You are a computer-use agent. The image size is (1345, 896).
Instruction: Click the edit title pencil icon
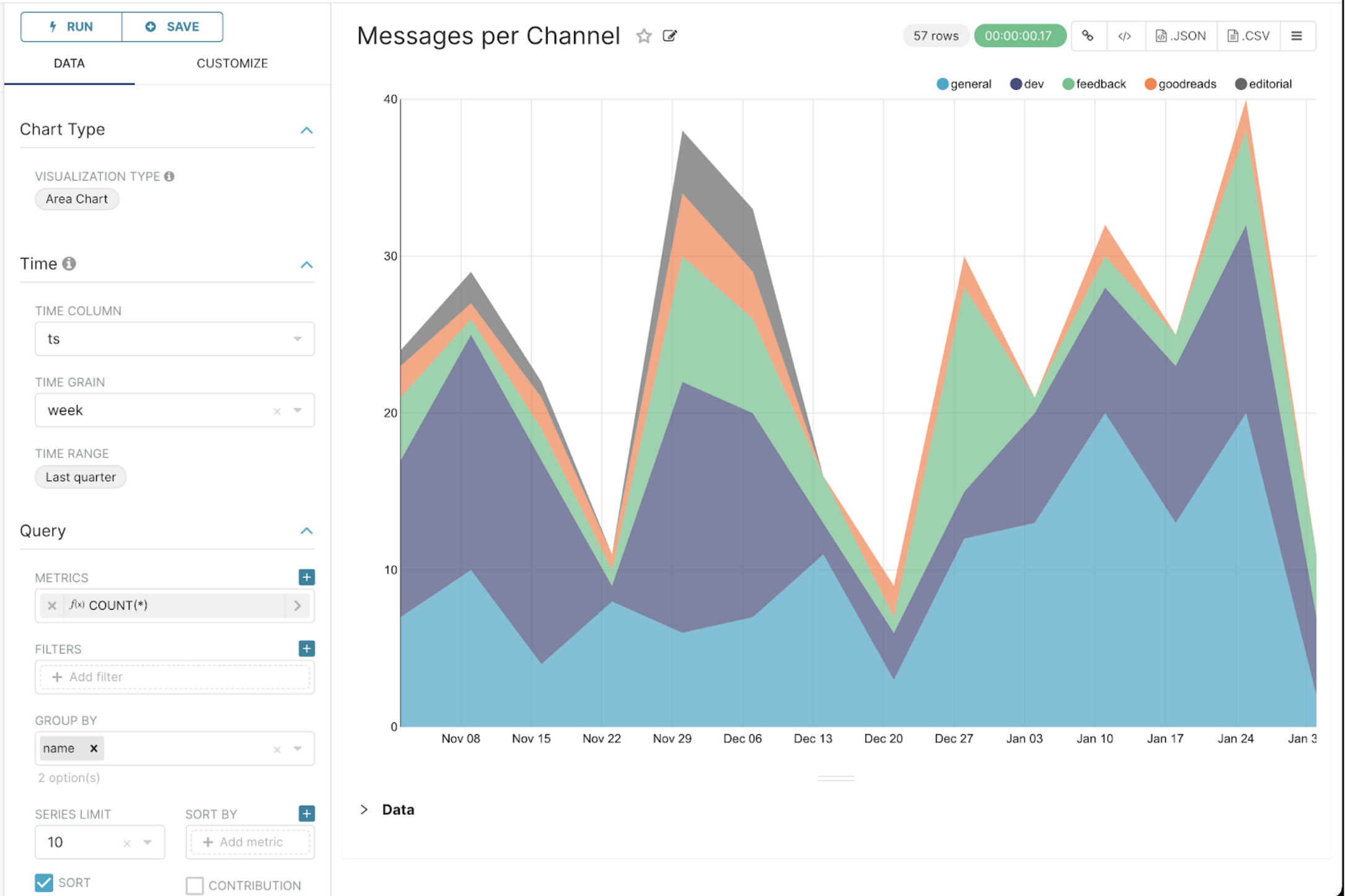[669, 36]
